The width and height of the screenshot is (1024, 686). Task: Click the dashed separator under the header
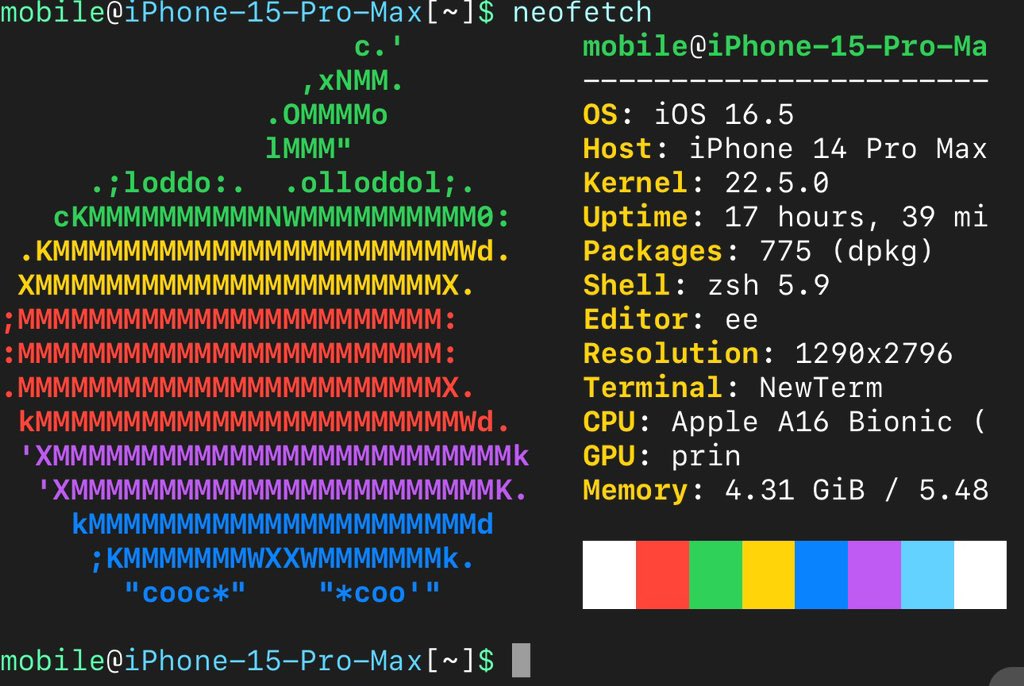tap(785, 81)
